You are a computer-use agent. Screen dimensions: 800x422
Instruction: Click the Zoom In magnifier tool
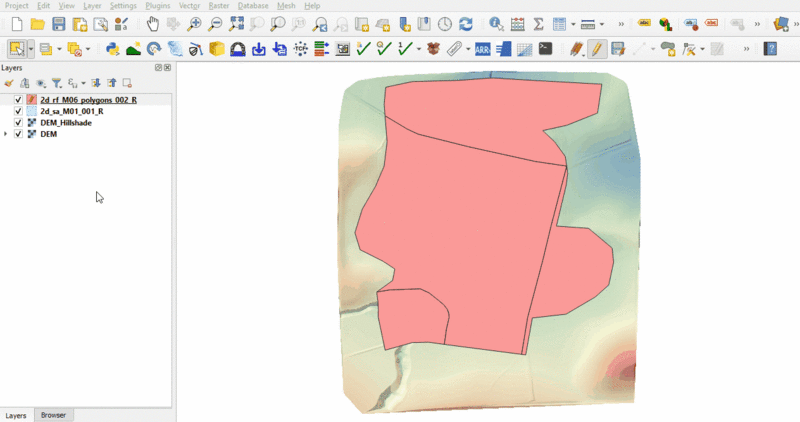coord(194,24)
